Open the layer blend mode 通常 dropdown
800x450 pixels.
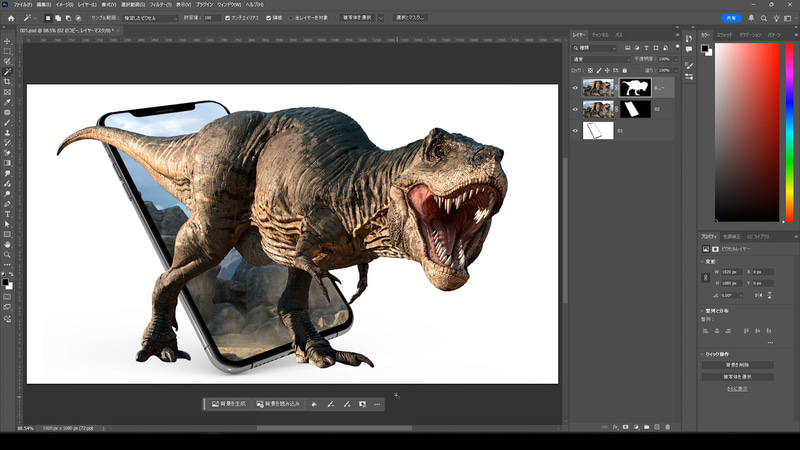point(598,59)
